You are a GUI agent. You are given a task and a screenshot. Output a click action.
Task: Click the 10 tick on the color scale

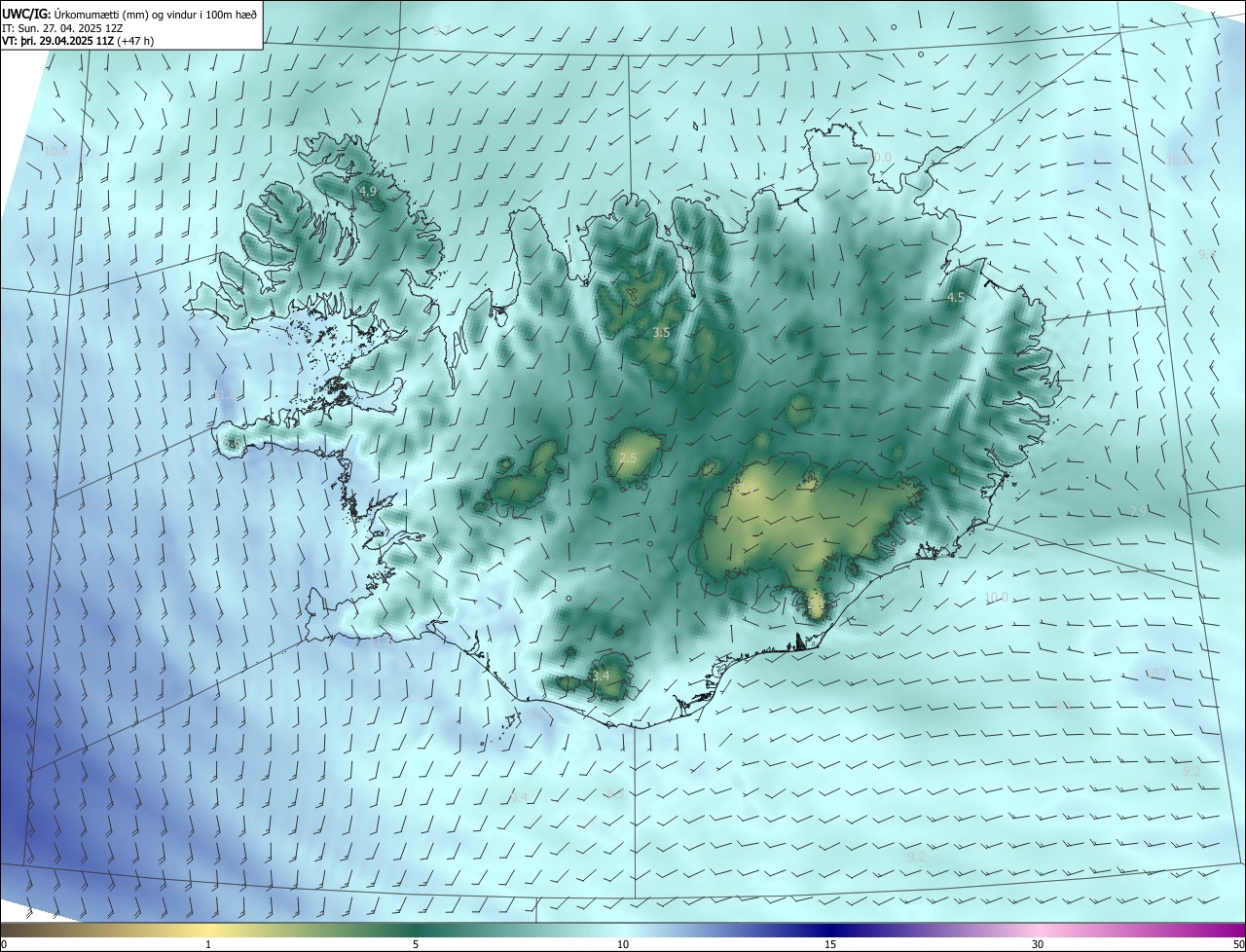pyautogui.click(x=623, y=944)
